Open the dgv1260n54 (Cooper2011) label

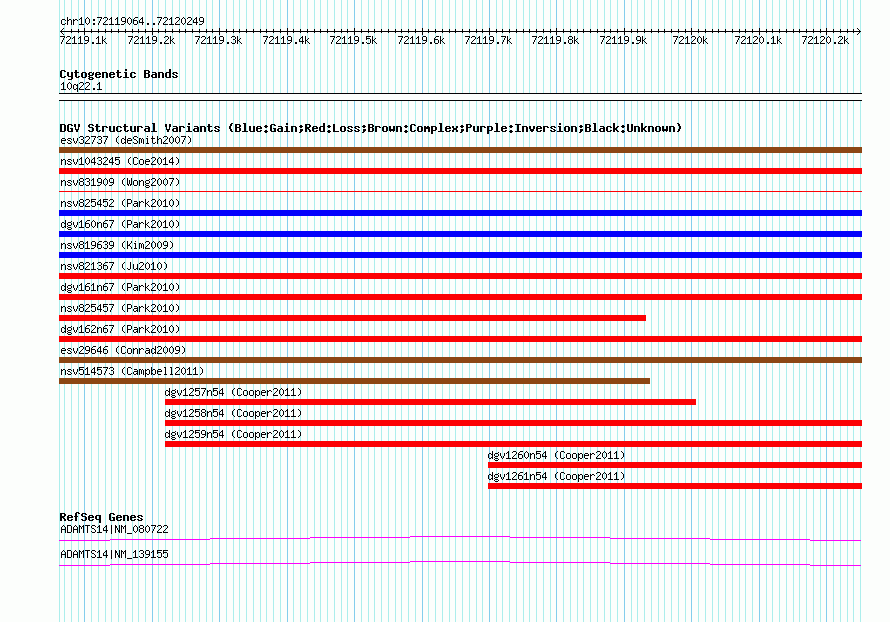(556, 455)
